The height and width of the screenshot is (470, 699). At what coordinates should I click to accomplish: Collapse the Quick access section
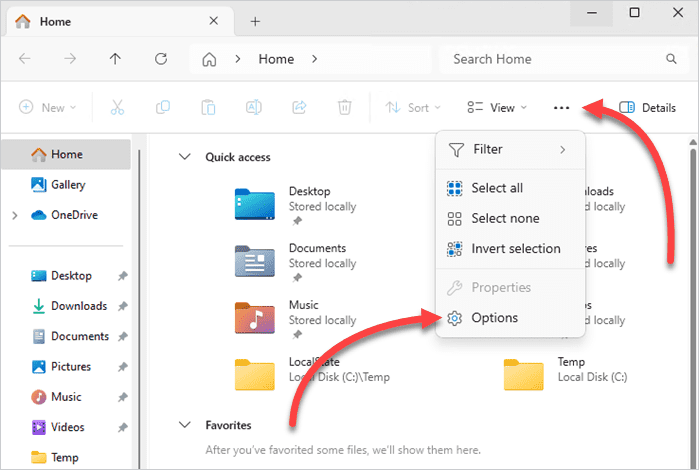click(185, 157)
